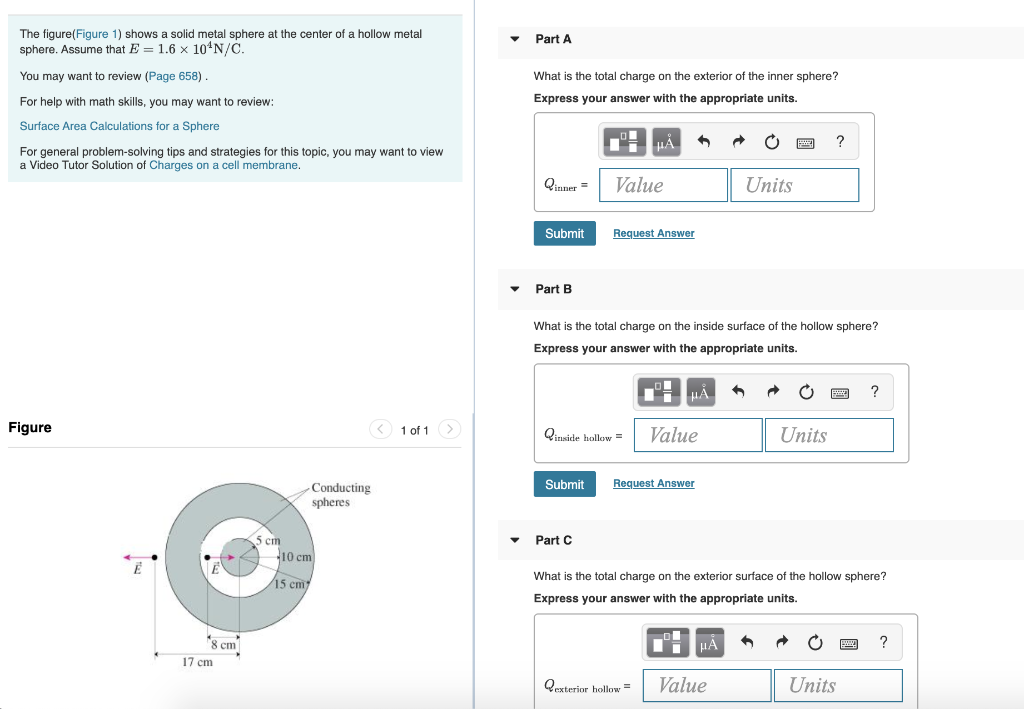1024x709 pixels.
Task: Redo entry in Part A toolbar
Action: pos(738,142)
